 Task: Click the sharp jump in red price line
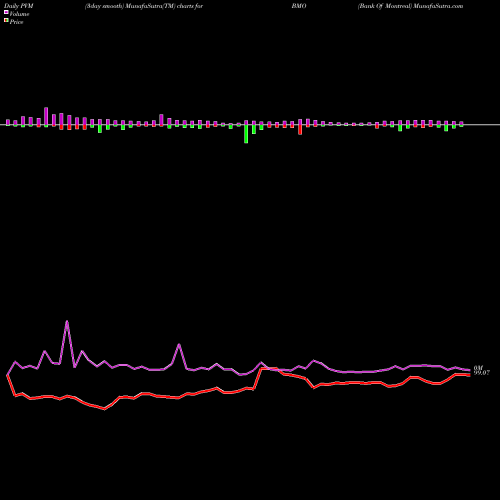(258, 378)
